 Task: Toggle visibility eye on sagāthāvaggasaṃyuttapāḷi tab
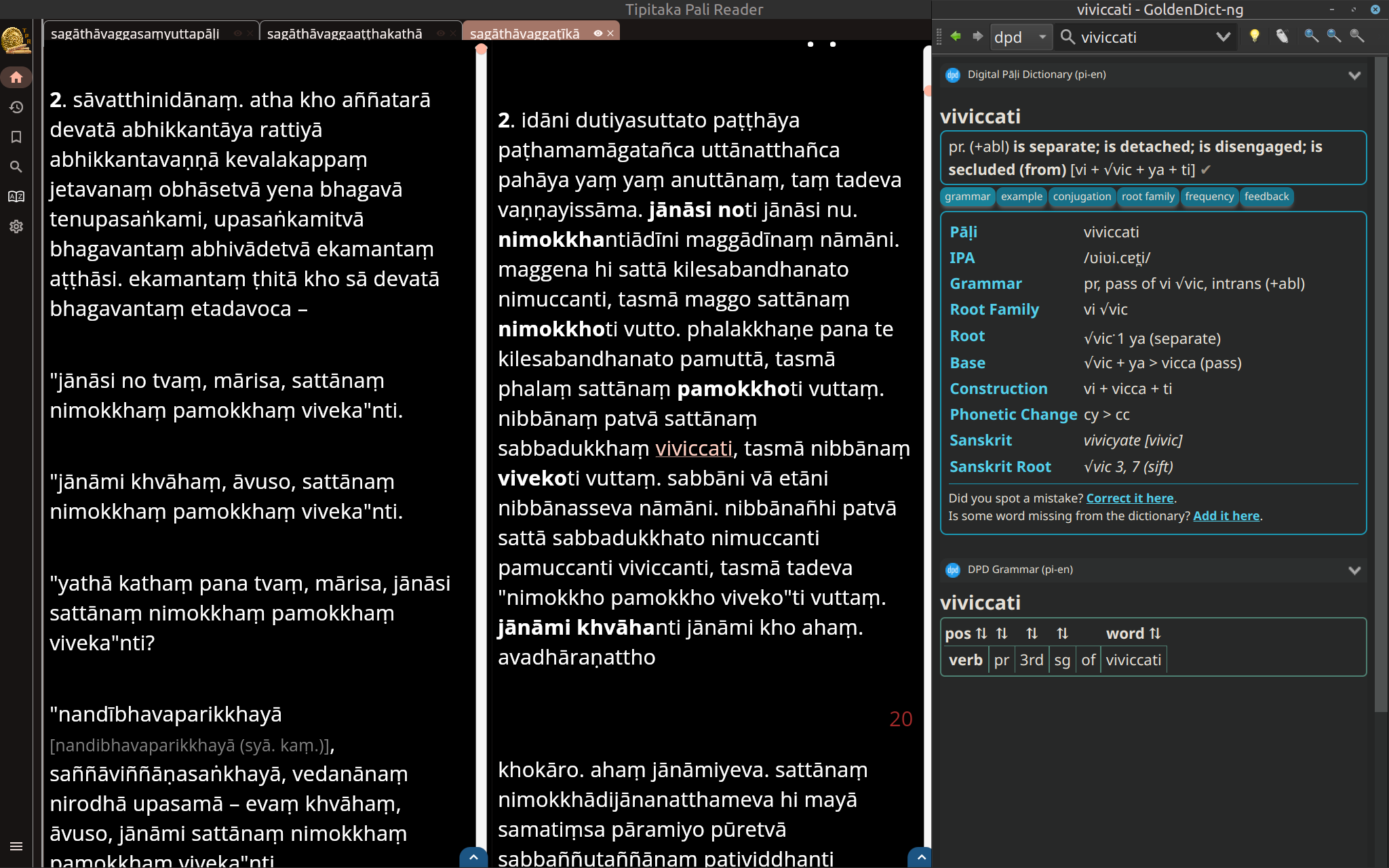pos(237,32)
